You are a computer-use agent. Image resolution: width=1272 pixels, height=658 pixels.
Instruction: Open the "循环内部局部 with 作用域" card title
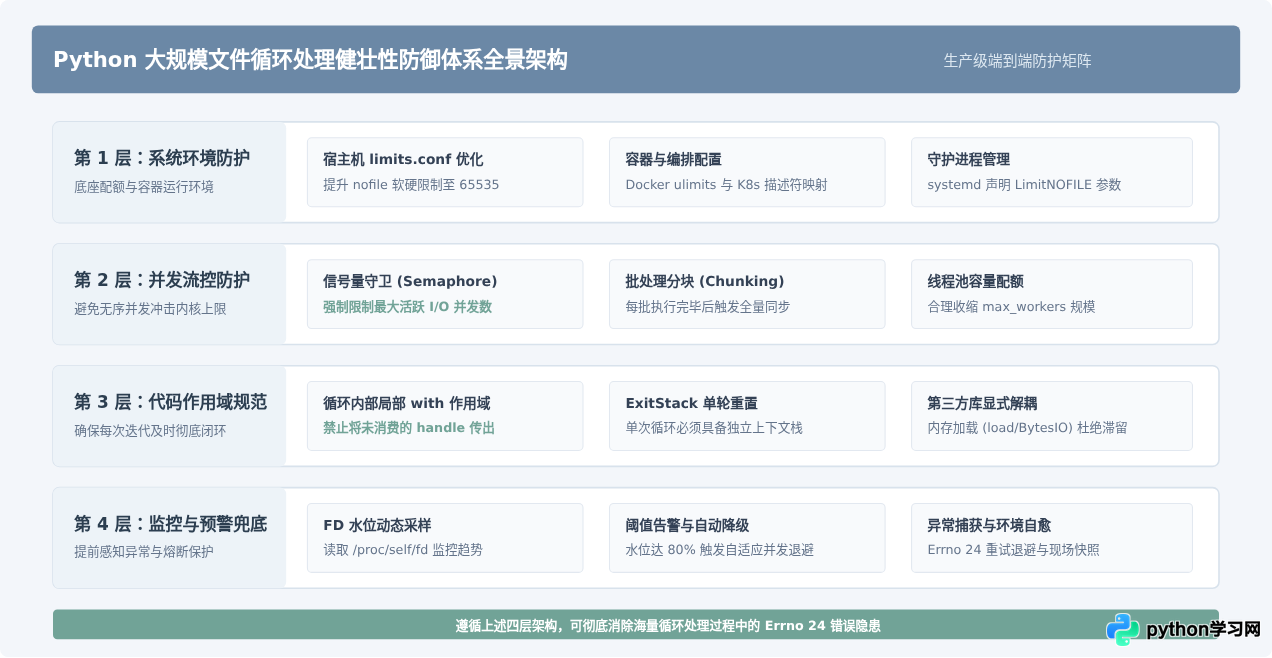coord(407,403)
